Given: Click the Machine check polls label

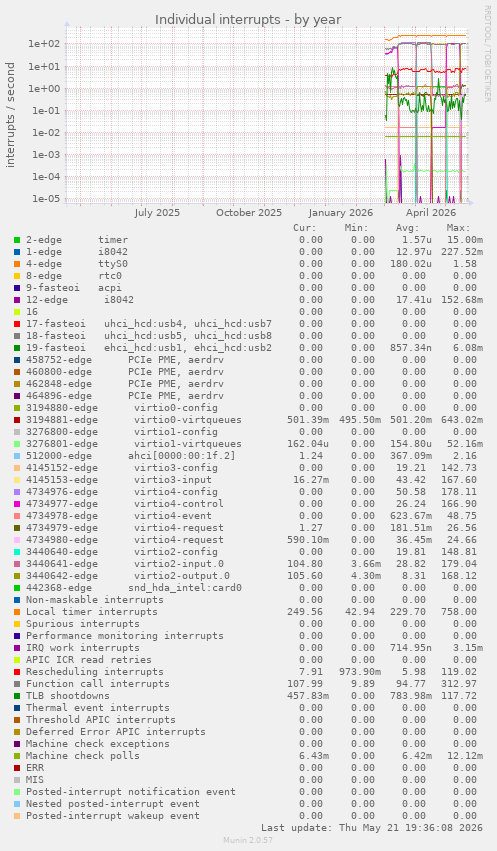Looking at the screenshot, I should click(x=82, y=755).
